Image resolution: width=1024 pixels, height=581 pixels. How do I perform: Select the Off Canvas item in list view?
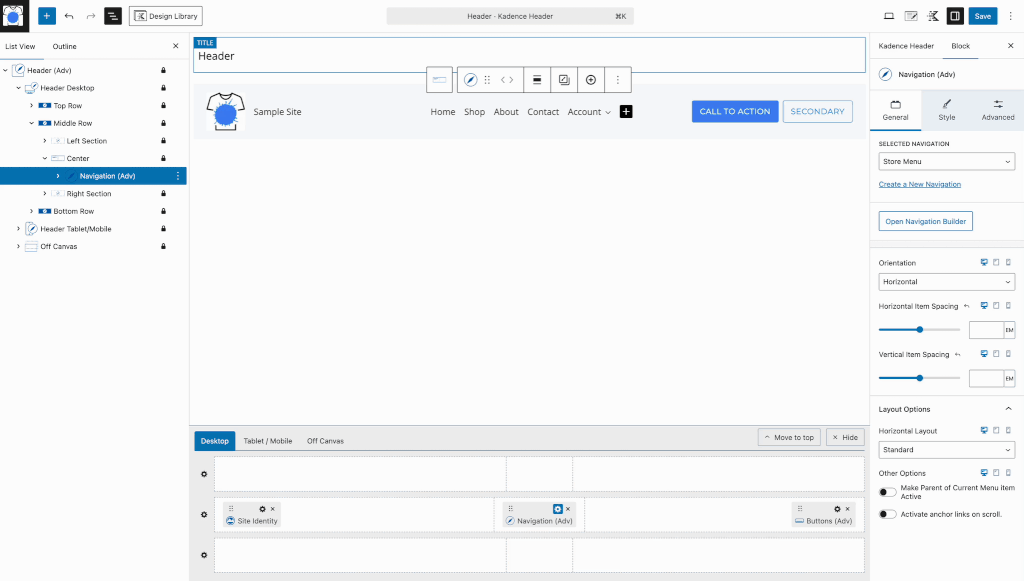coord(59,246)
